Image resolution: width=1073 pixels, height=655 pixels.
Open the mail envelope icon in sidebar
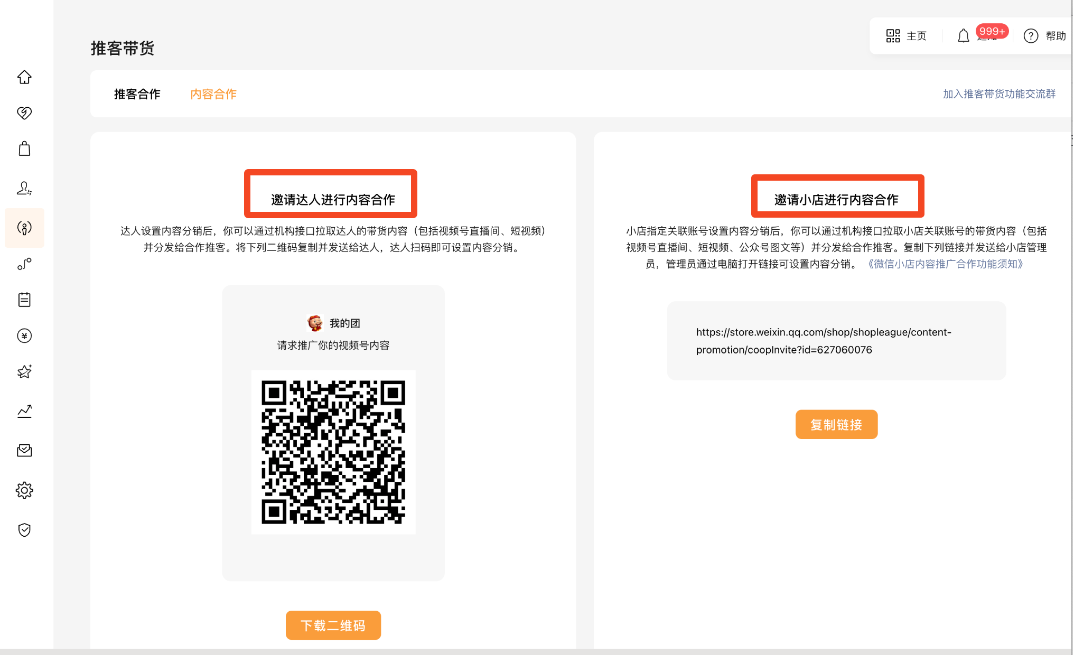click(25, 451)
